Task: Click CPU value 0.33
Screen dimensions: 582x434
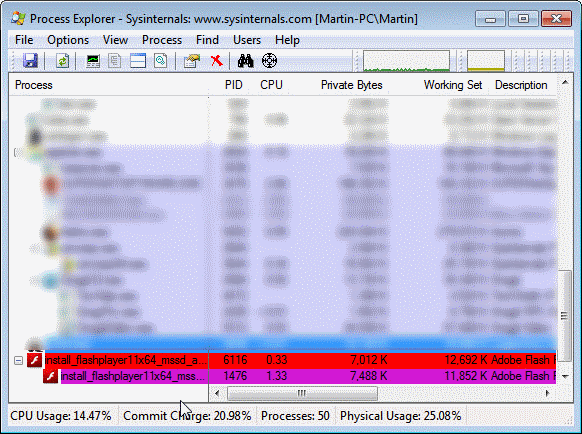Action: click(x=277, y=360)
